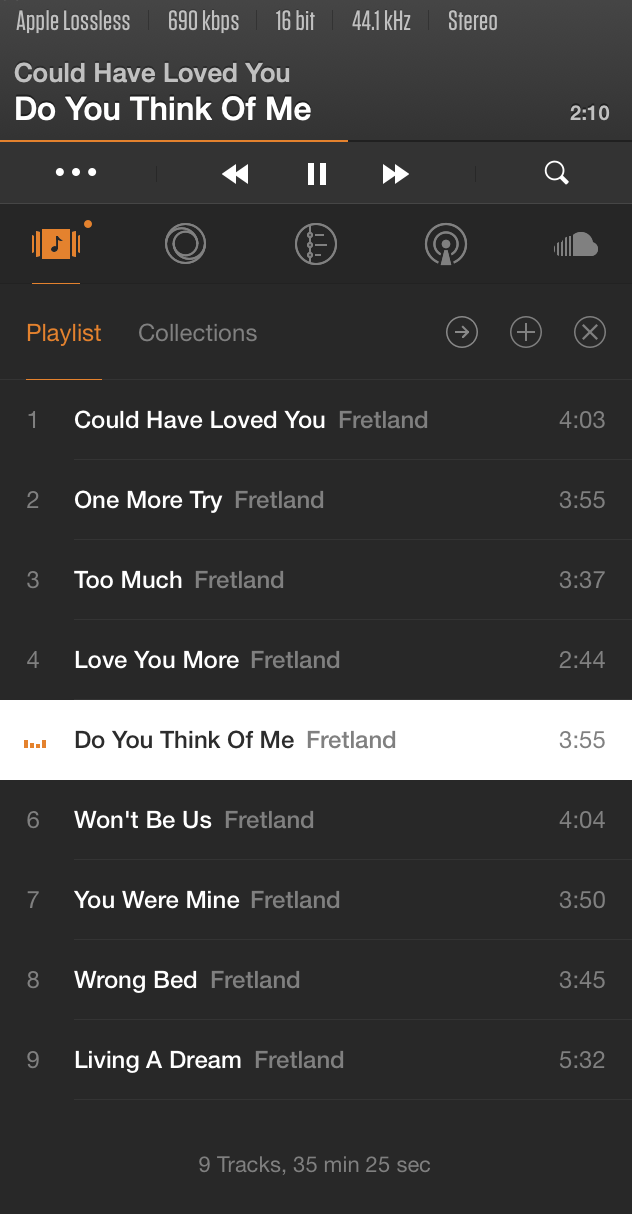Screen dimensions: 632x1214
Task: Open the search magnifier
Action: (x=556, y=173)
